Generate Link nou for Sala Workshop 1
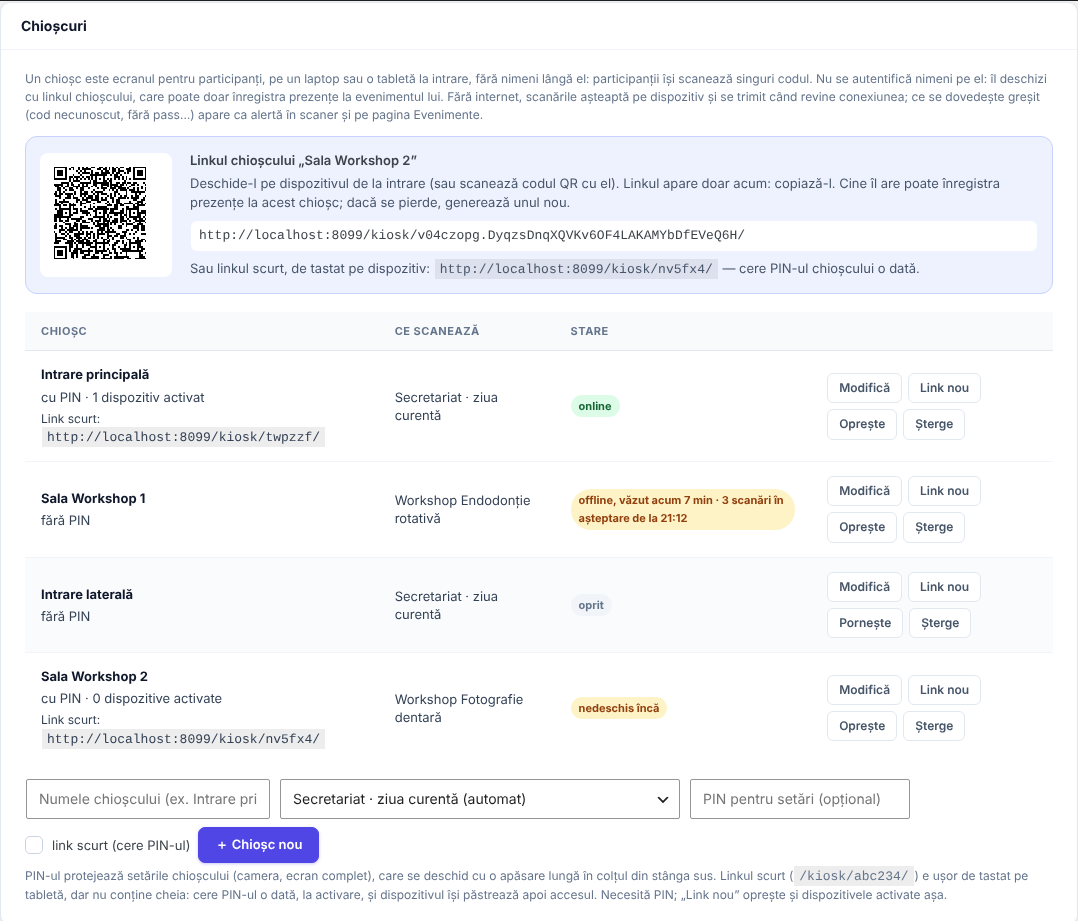Viewport: 1078px width, 921px height. 944,491
